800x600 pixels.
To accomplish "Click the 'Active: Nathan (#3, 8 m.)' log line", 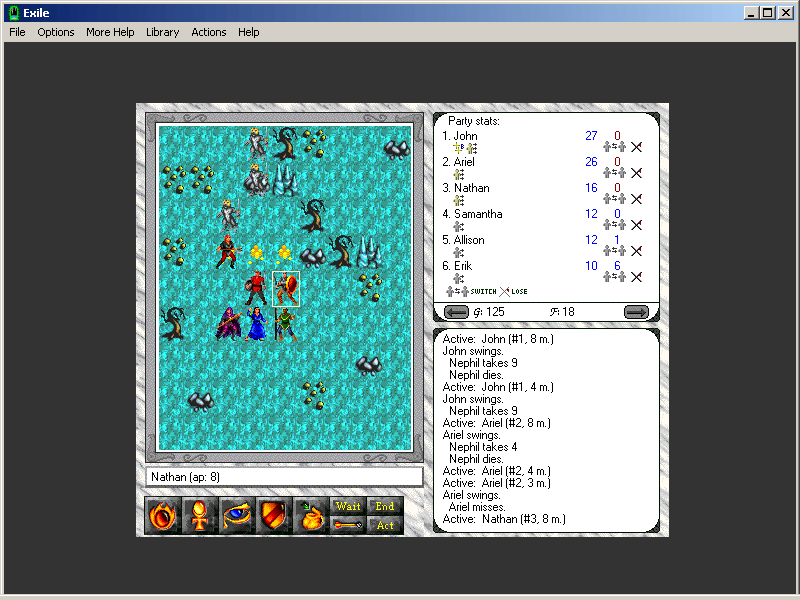I will click(x=504, y=519).
